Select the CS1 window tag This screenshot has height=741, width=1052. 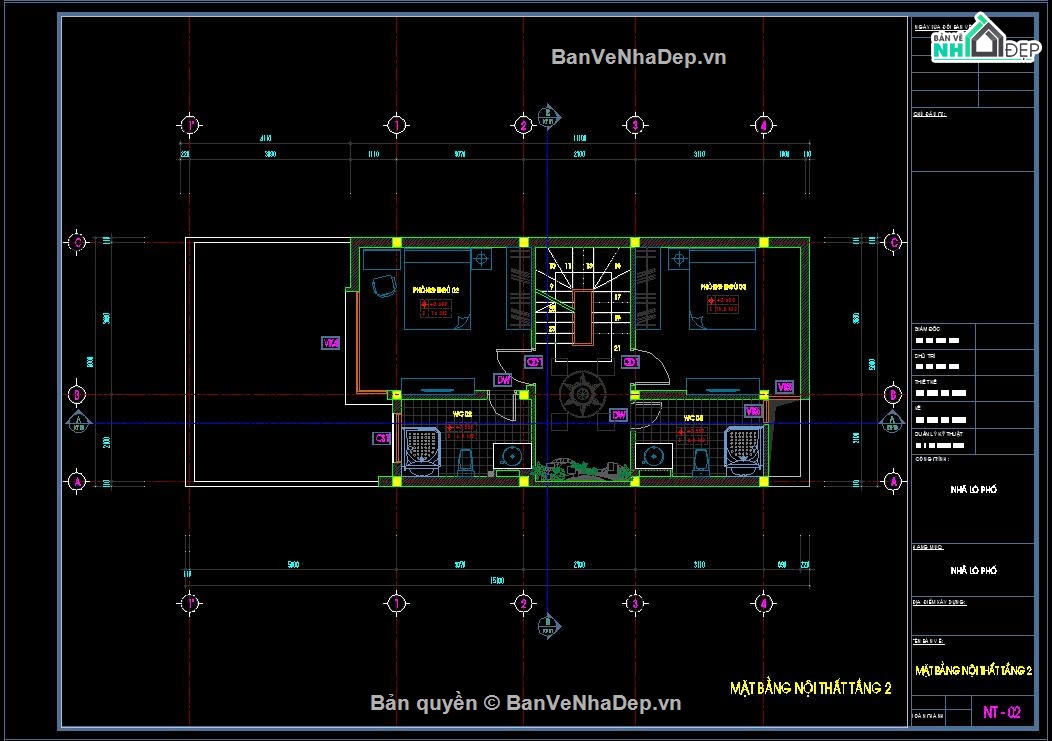(x=381, y=438)
